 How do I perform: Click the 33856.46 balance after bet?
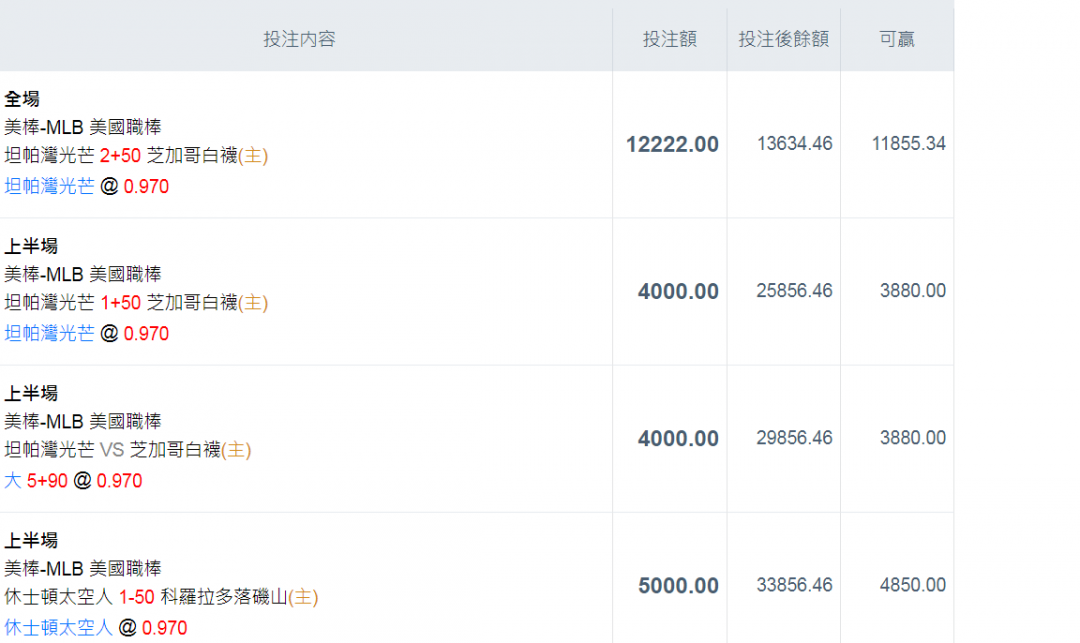(794, 584)
